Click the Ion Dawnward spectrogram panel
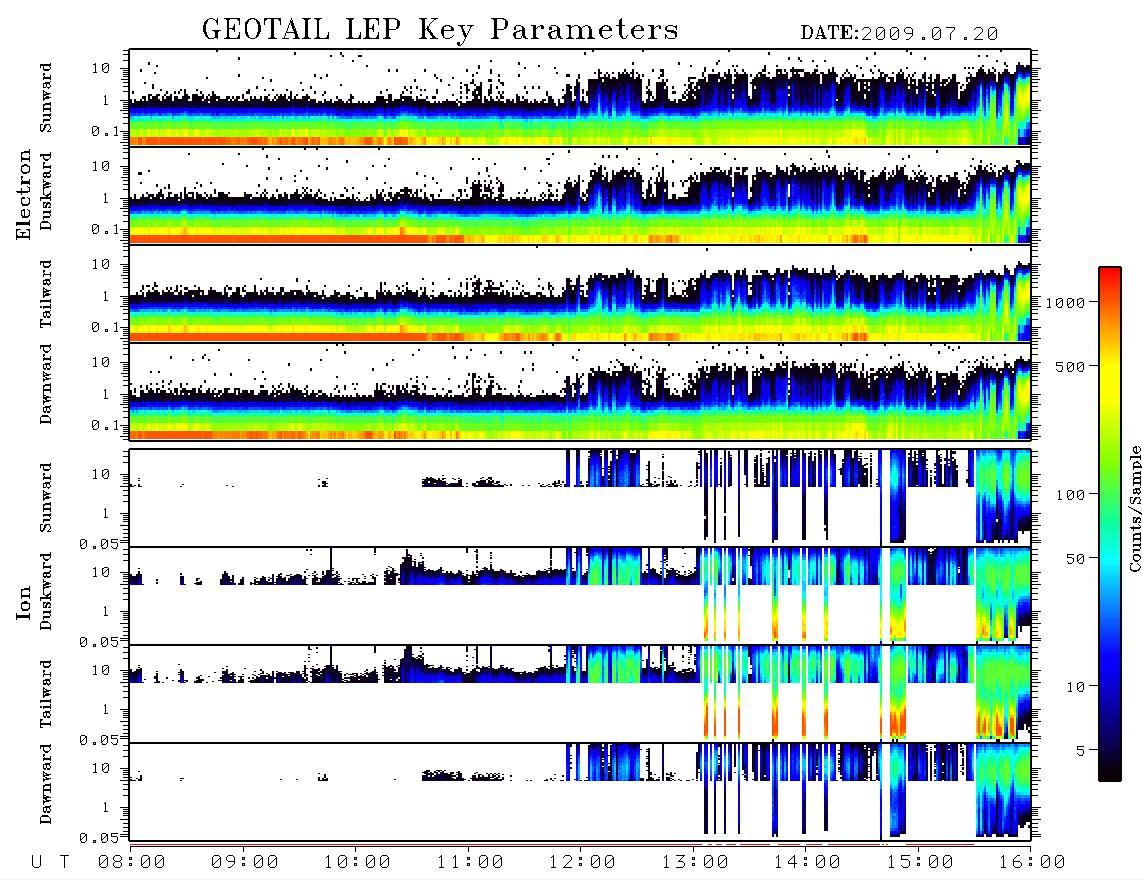Viewport: 1142px width, 880px height. click(580, 792)
